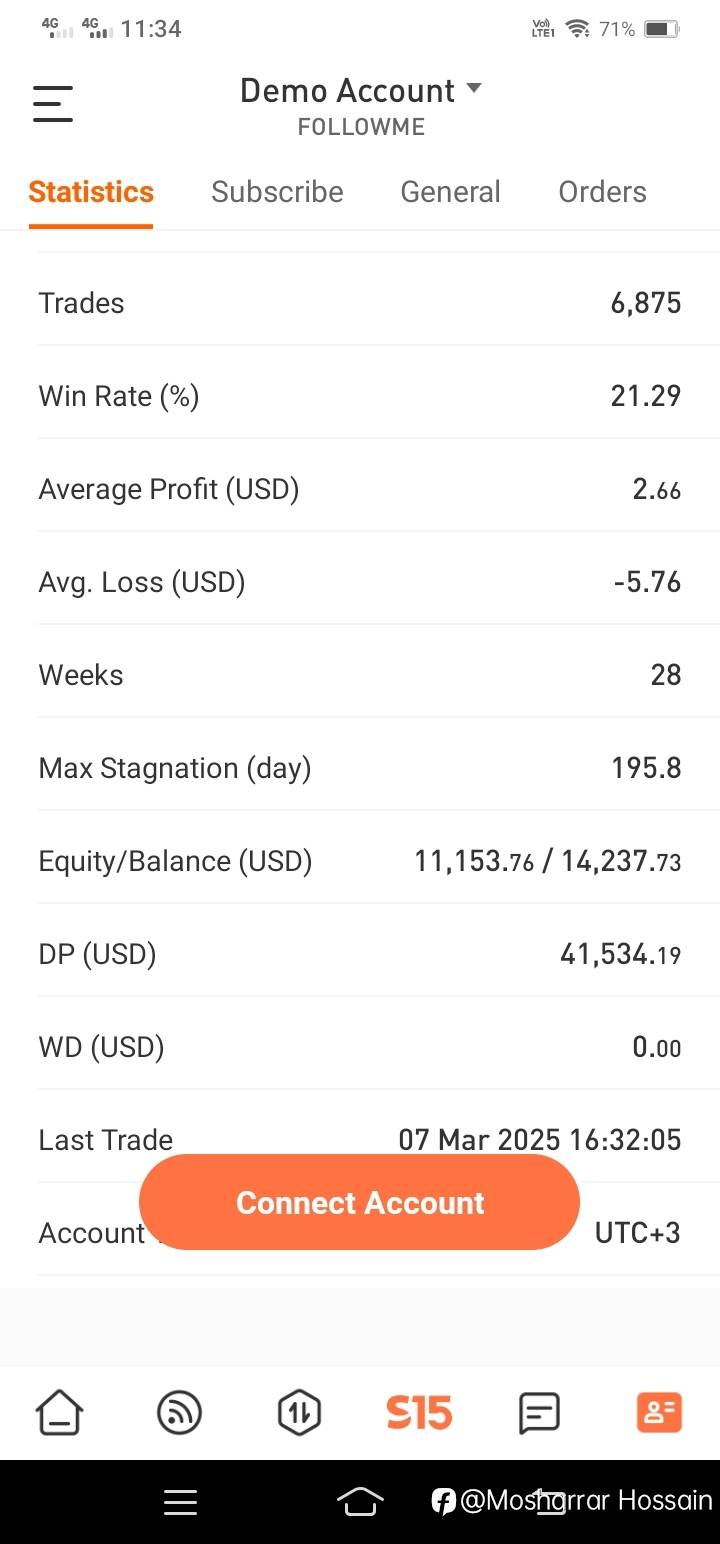Tap the Last Trade date value
Viewport: 720px width, 1544px height.
[x=539, y=1139]
